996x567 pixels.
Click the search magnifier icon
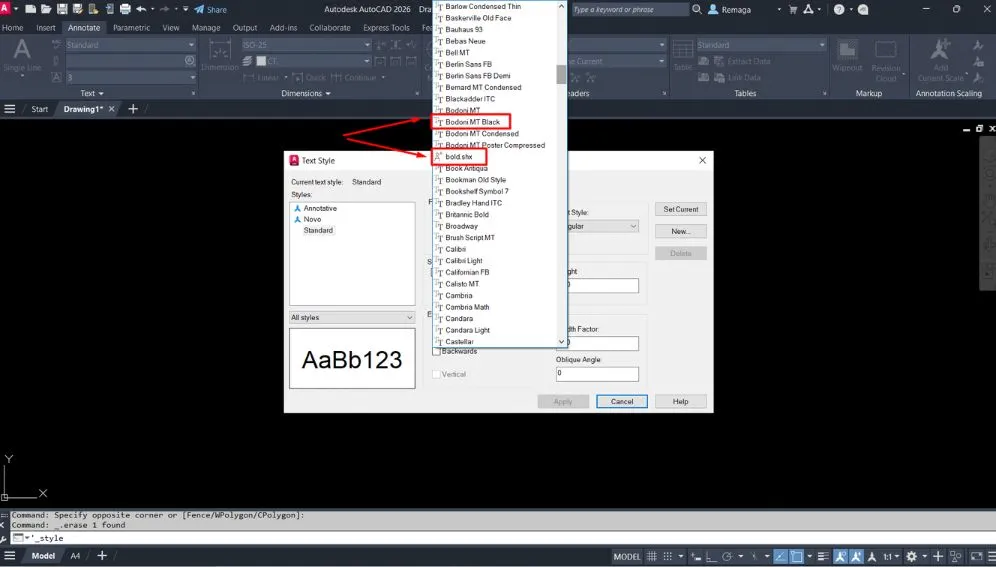click(x=697, y=10)
